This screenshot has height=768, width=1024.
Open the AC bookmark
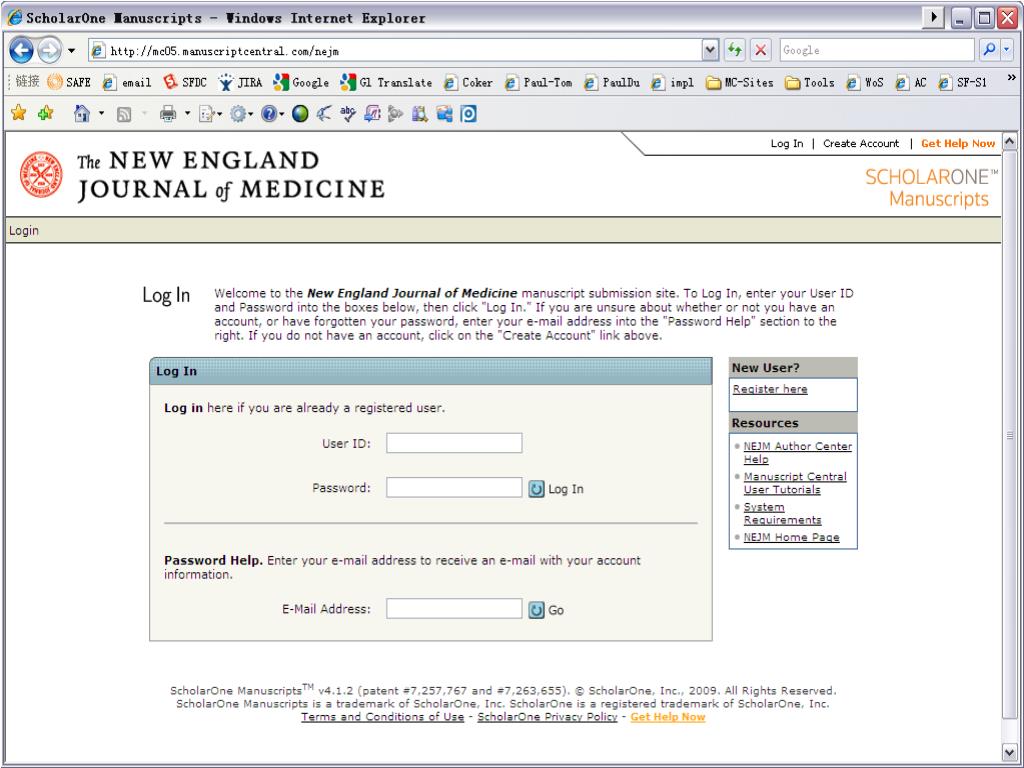click(x=911, y=82)
